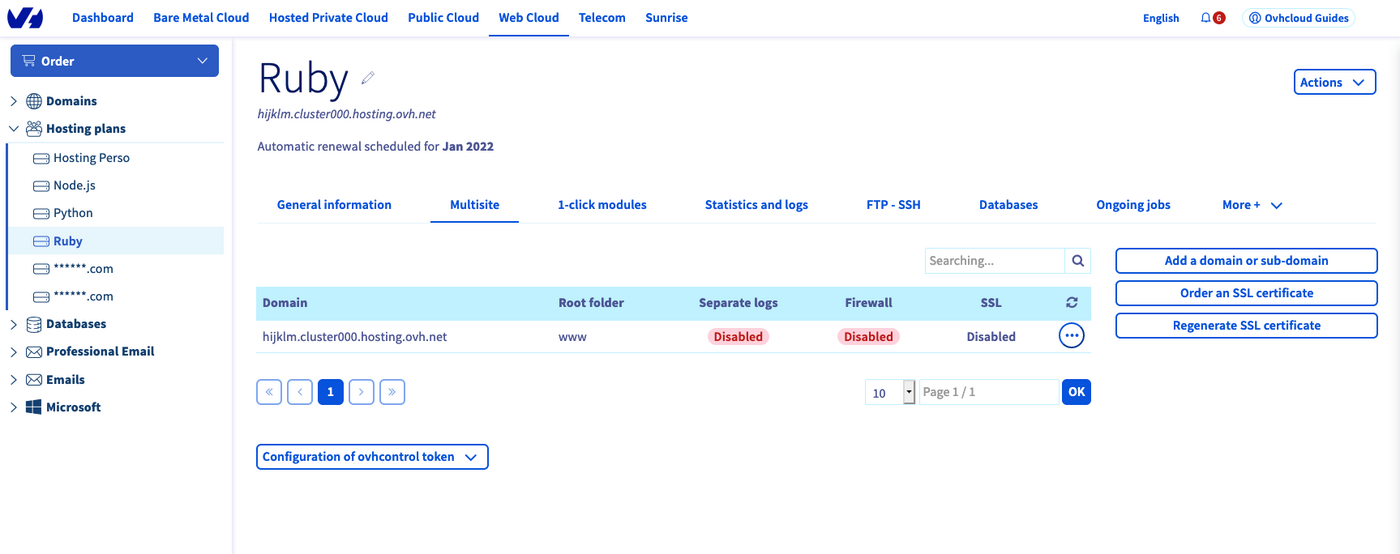This screenshot has width=1400, height=554.
Task: Click the Domains globe icon
Action: tap(34, 101)
